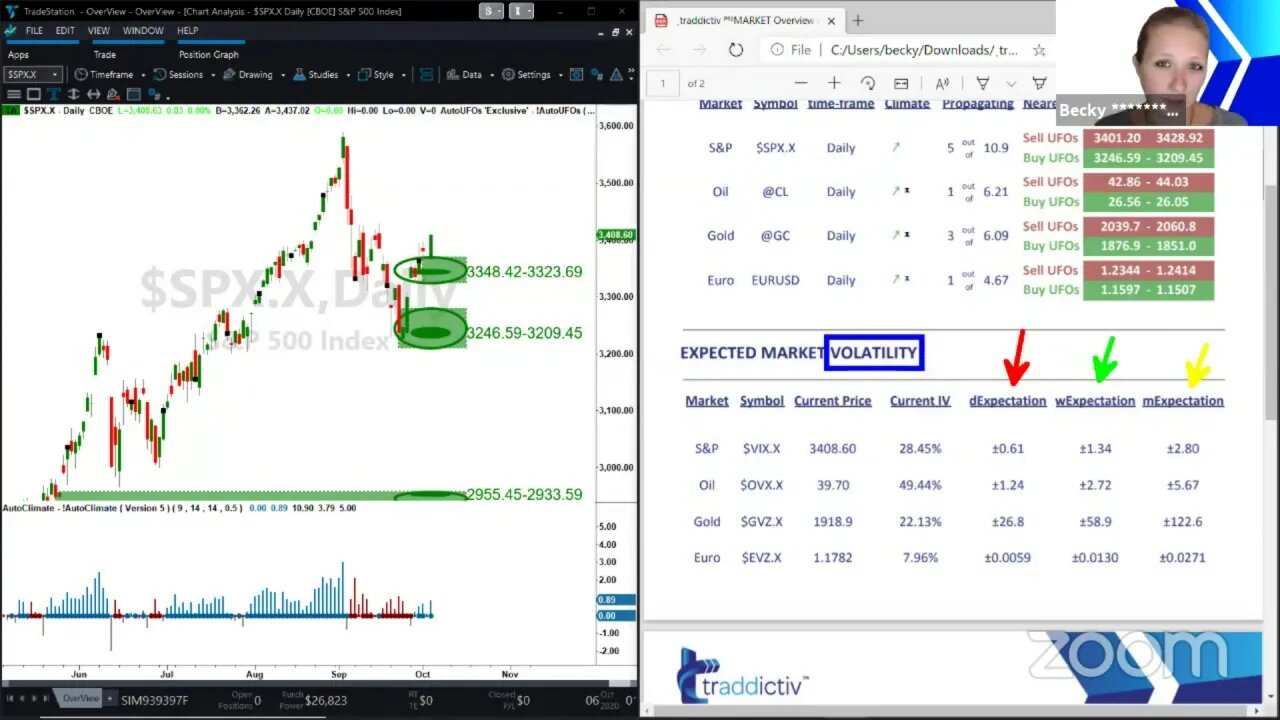This screenshot has height=720, width=1280.
Task: Click the 3246.59-3209.45 zone label on chart
Action: [524, 333]
